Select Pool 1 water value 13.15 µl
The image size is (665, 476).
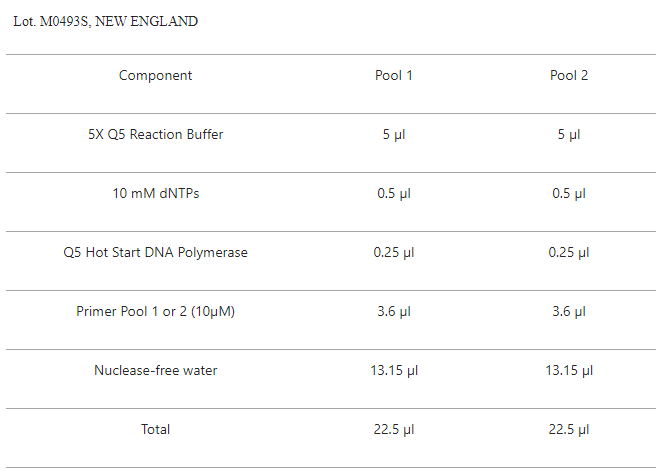click(394, 370)
